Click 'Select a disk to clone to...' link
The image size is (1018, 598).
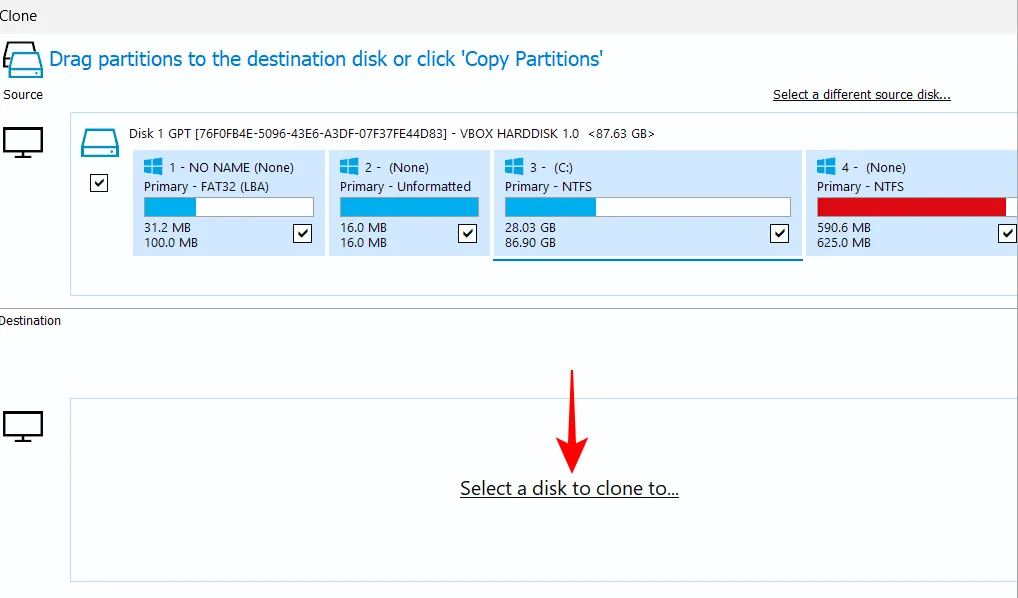pos(569,488)
